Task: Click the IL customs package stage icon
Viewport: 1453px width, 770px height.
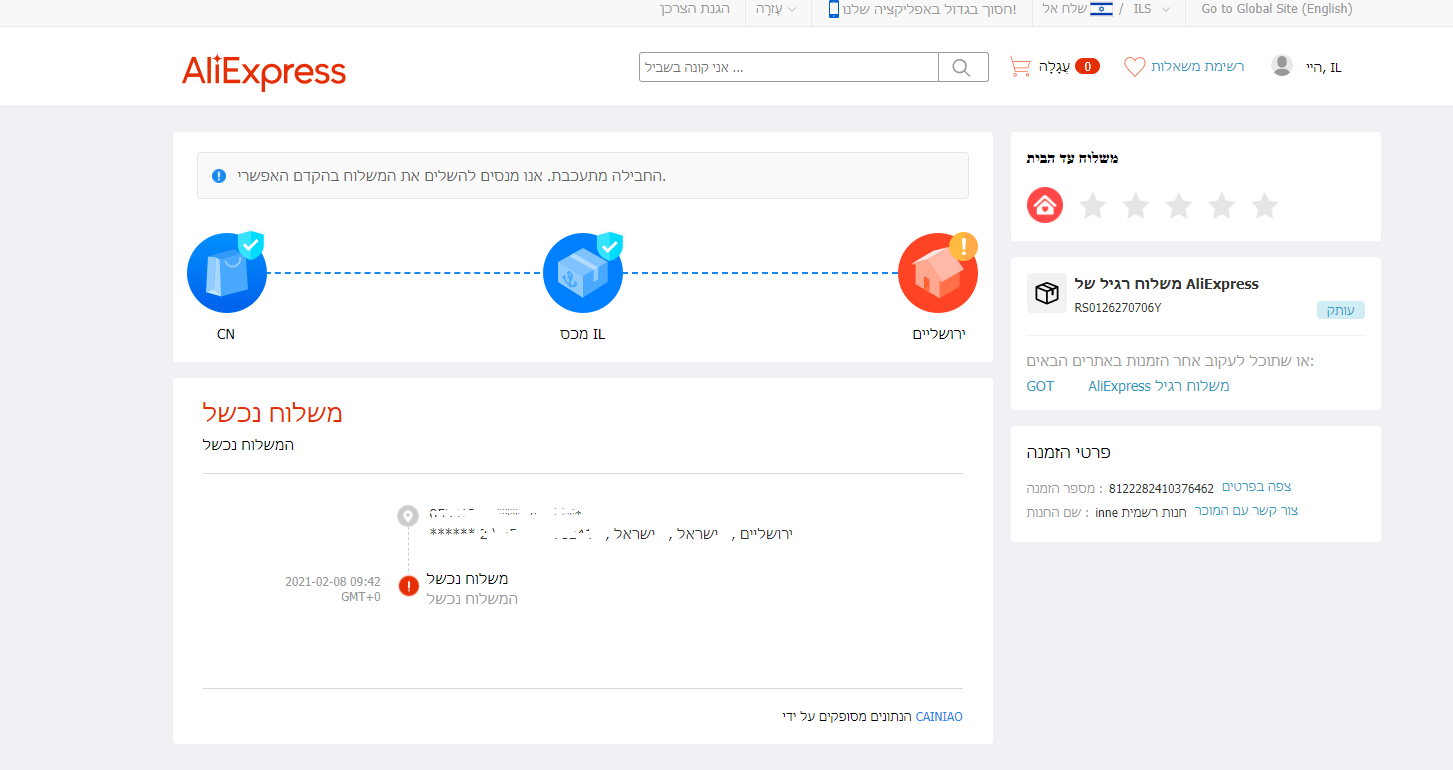Action: tap(583, 273)
